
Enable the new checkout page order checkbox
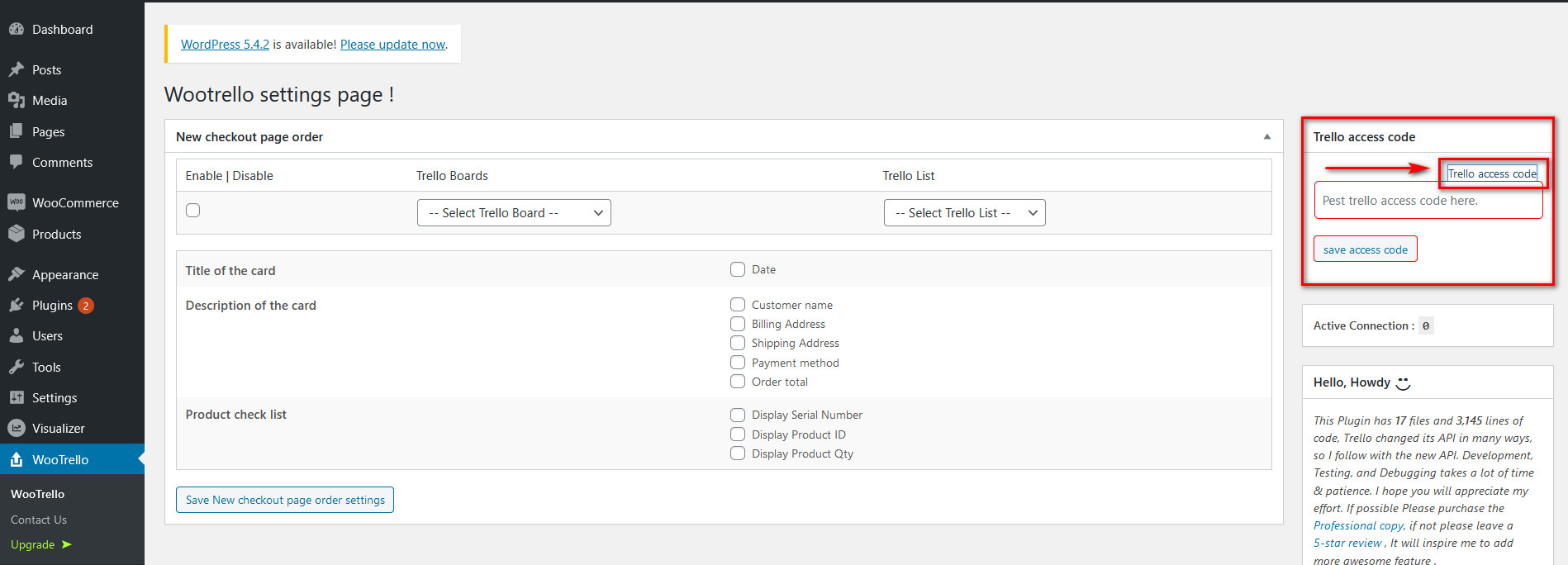point(193,211)
